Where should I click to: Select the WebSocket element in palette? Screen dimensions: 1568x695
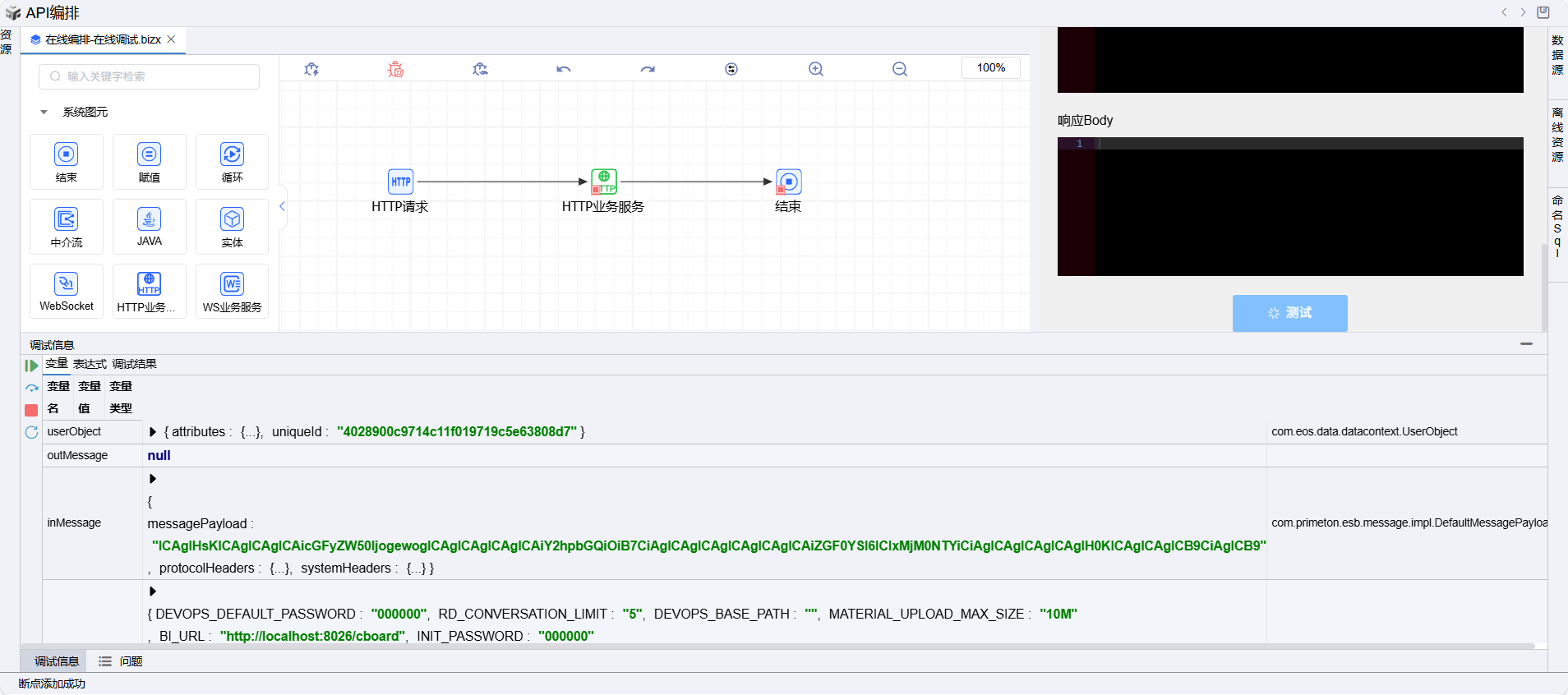point(67,292)
